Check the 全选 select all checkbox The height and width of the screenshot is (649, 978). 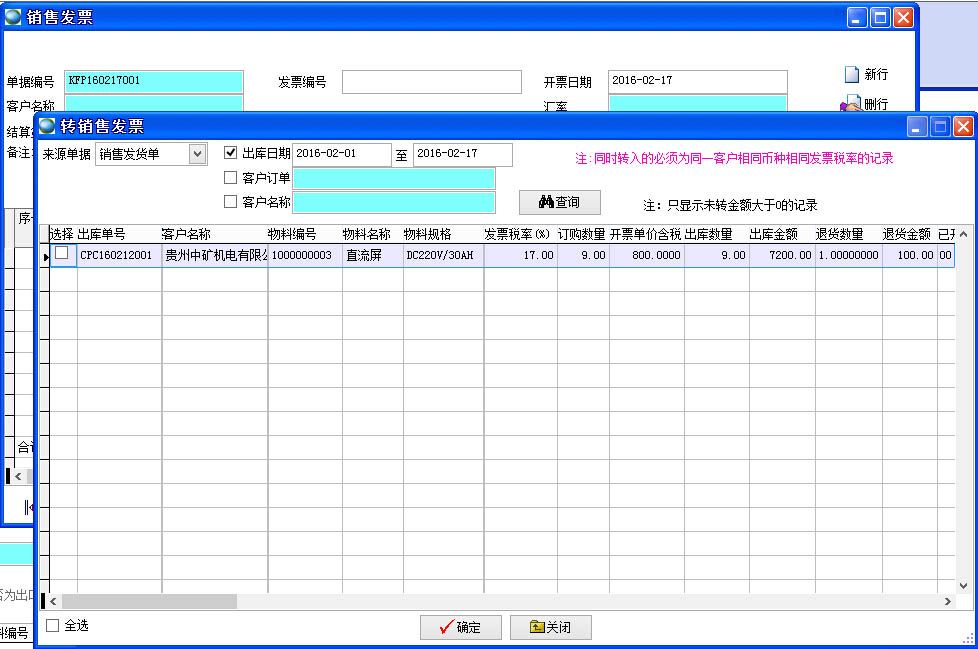(x=53, y=625)
